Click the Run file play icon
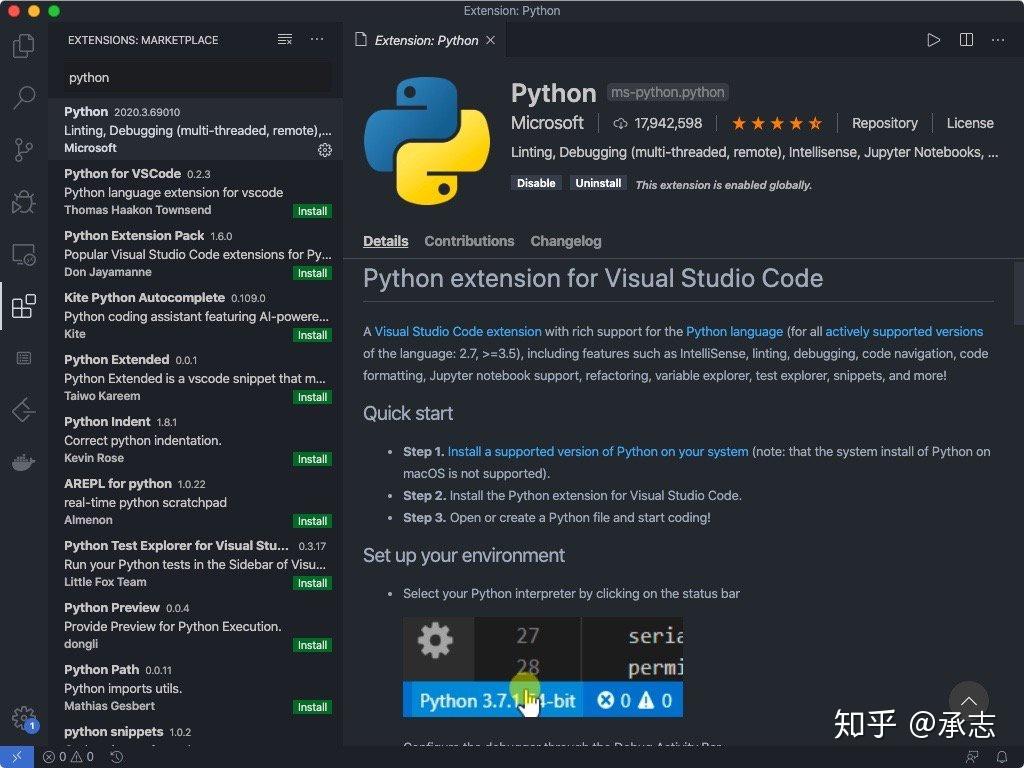 pos(933,40)
